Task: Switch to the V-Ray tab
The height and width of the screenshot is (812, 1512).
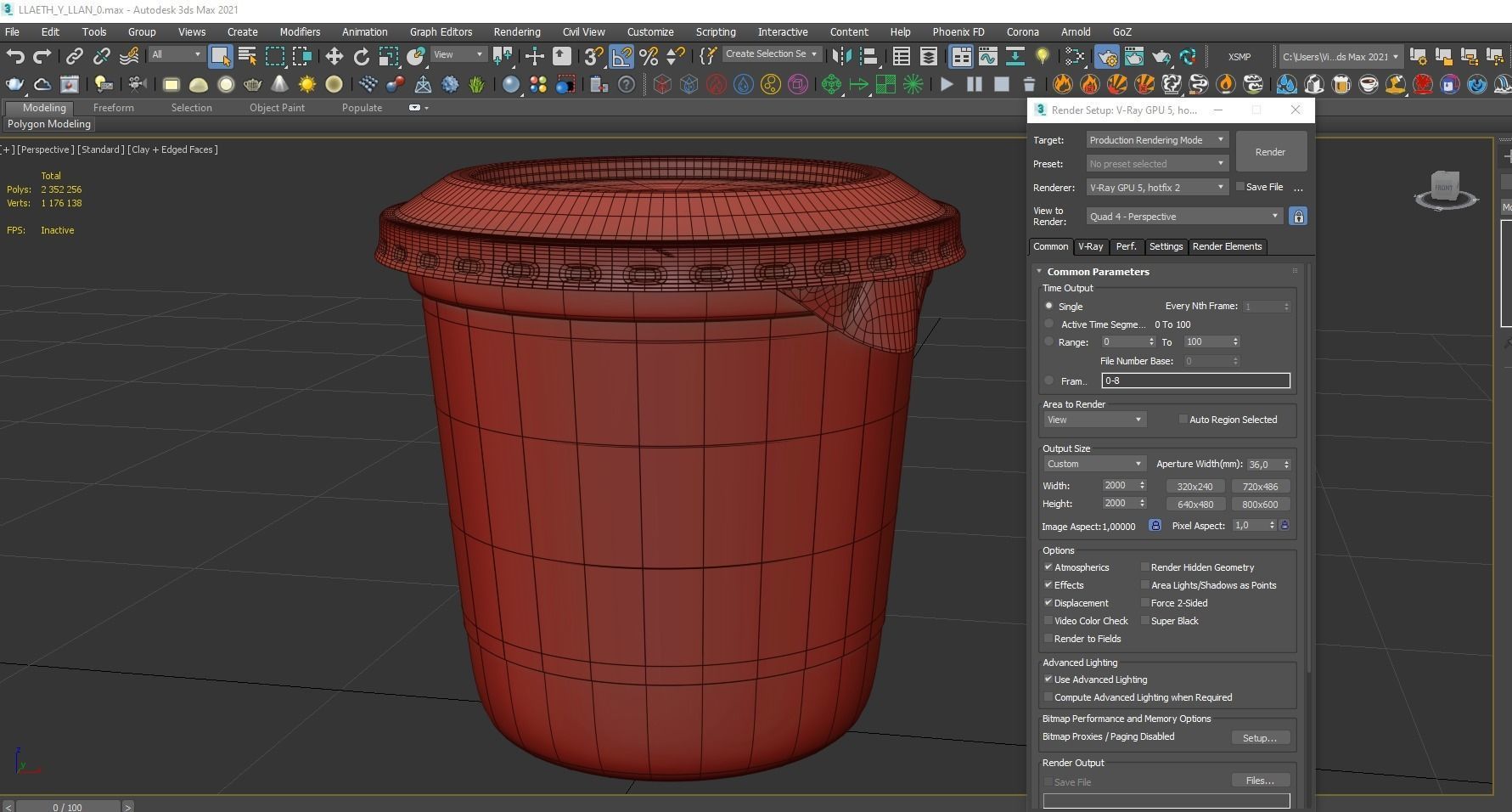Action: pyautogui.click(x=1090, y=246)
